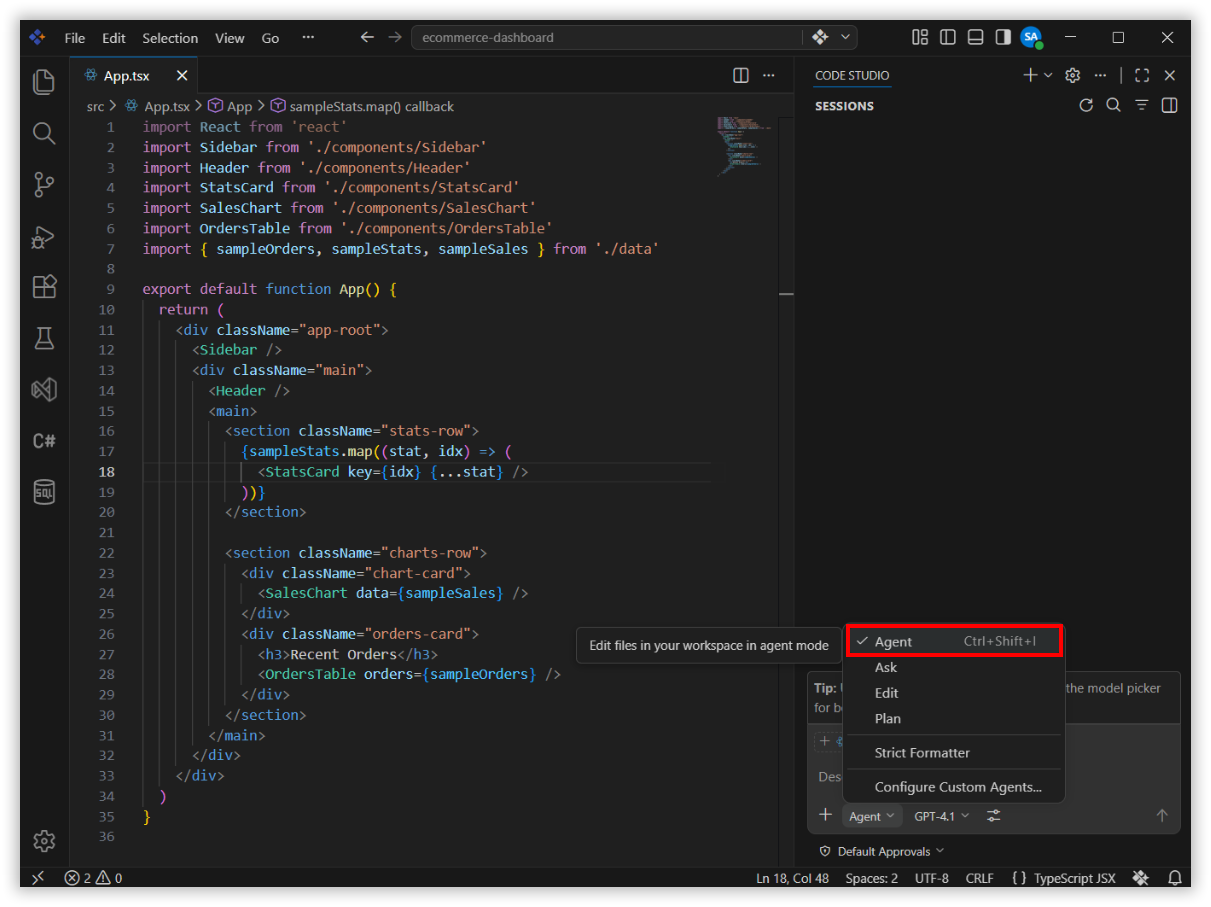Open the configure tools icon beside GPT-4.1
This screenshot has height=907, width=1211.
coord(993,816)
